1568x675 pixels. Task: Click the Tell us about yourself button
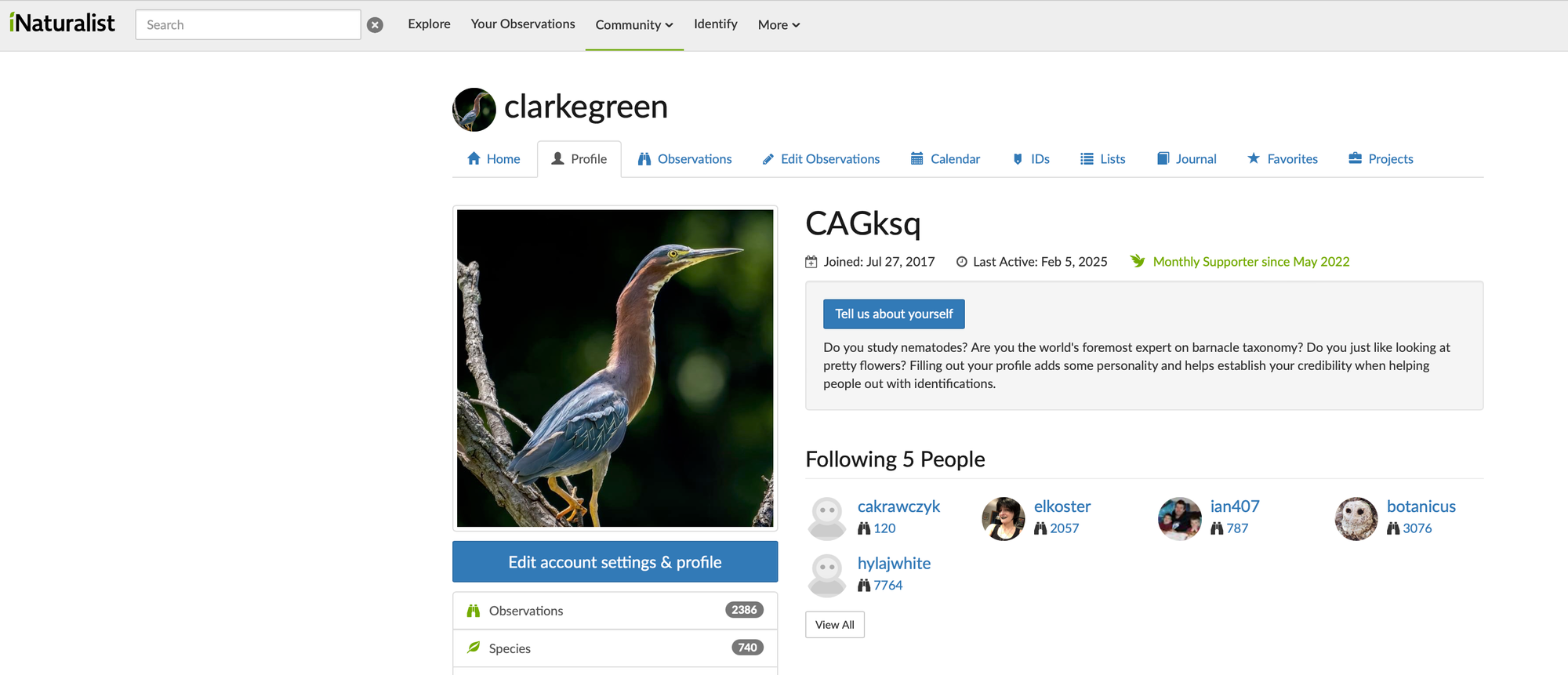pyautogui.click(x=894, y=314)
